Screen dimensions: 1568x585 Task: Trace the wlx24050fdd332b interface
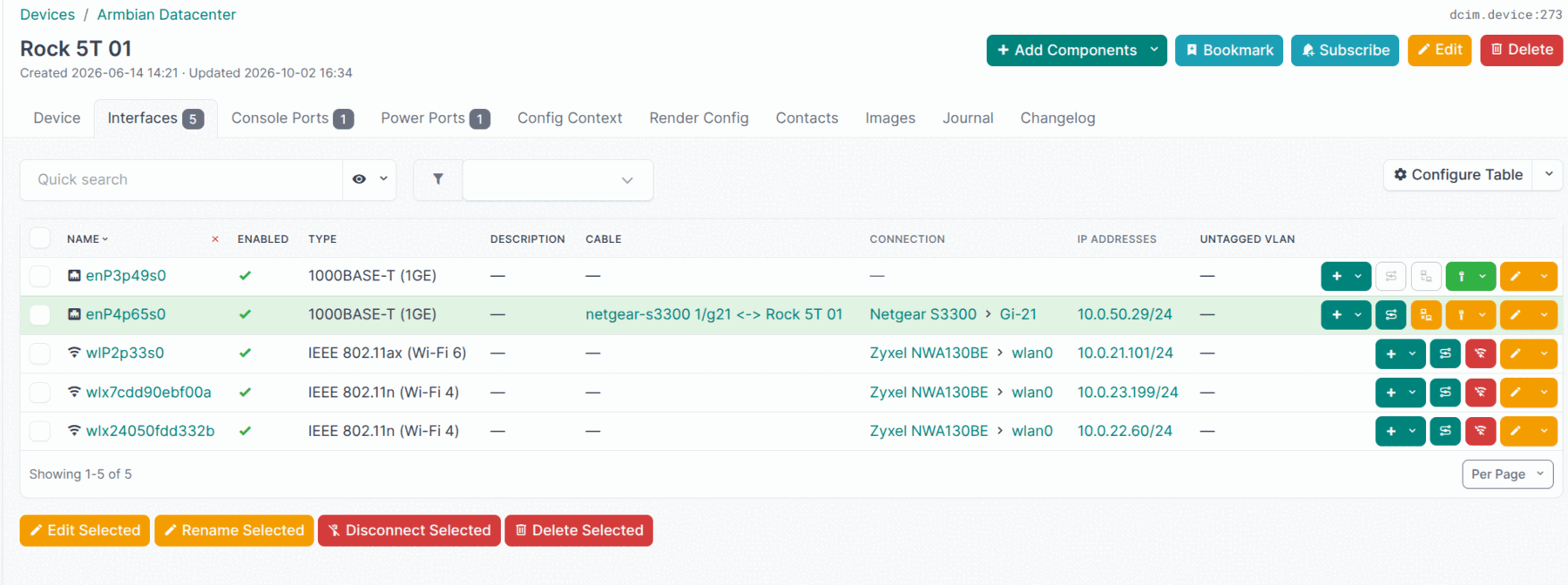coord(1445,431)
